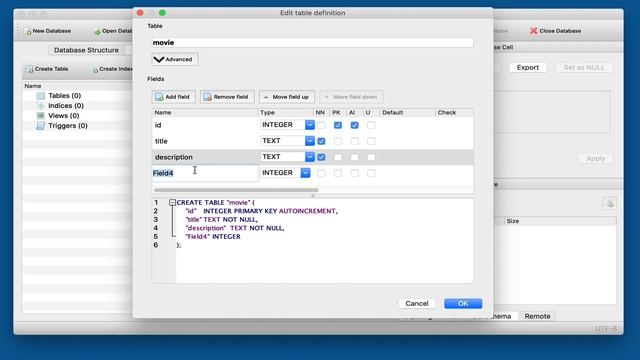Uncheck Primary Key for the id field
Viewport: 640px width, 360px height.
coord(338,125)
